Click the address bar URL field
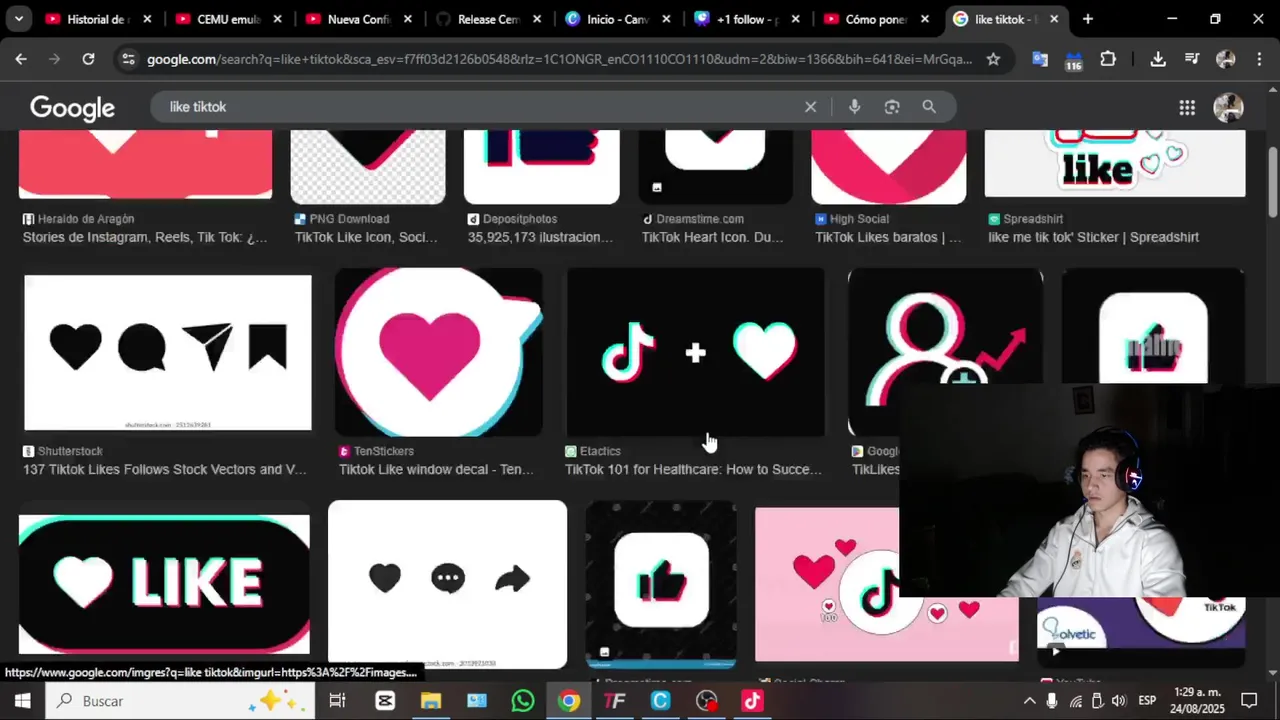Screen dimensions: 1280x720 (559, 59)
